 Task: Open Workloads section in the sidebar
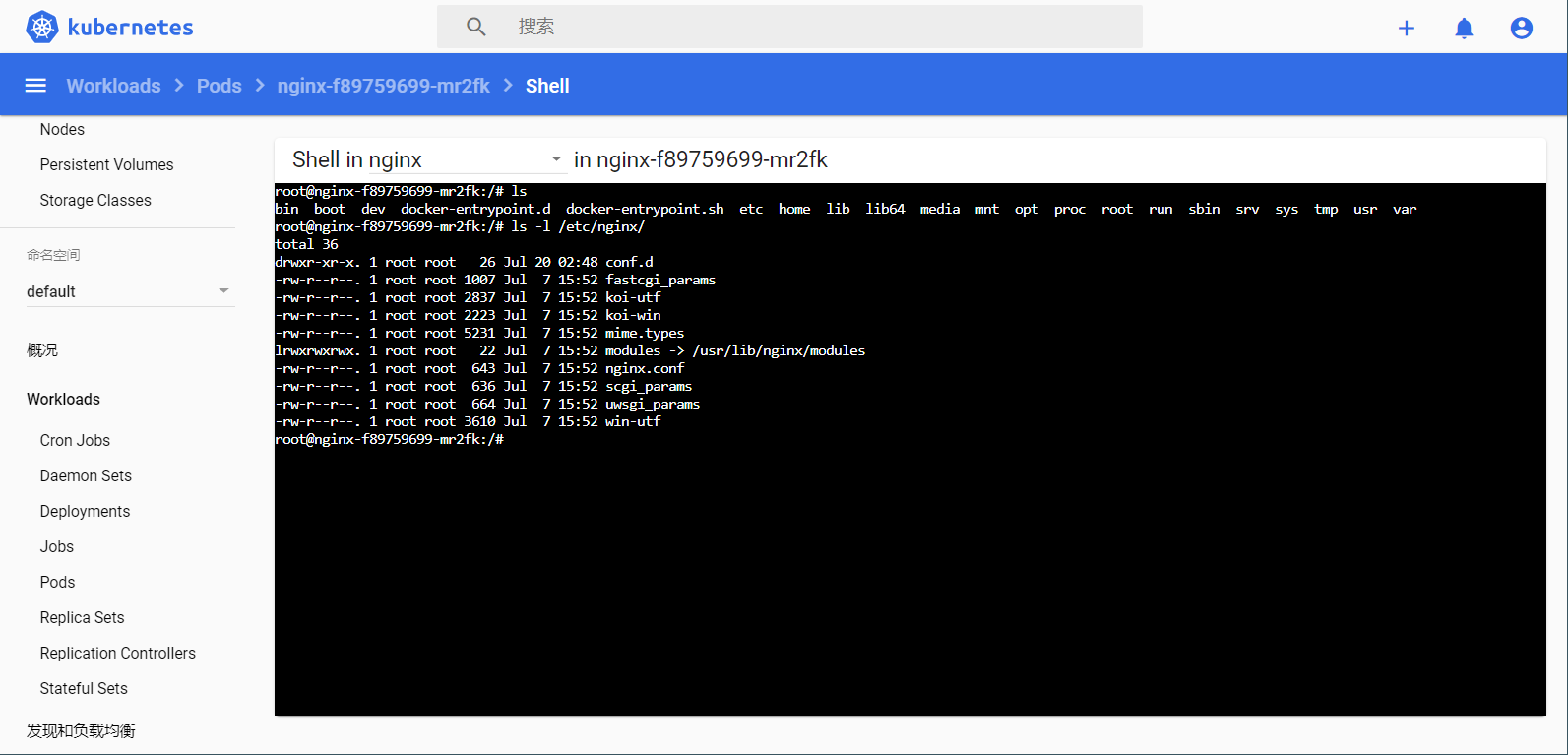(x=63, y=399)
